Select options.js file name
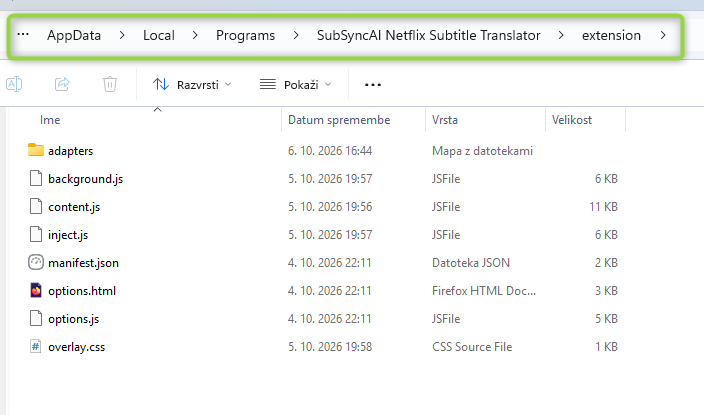Image resolution: width=704 pixels, height=415 pixels. coord(73,319)
